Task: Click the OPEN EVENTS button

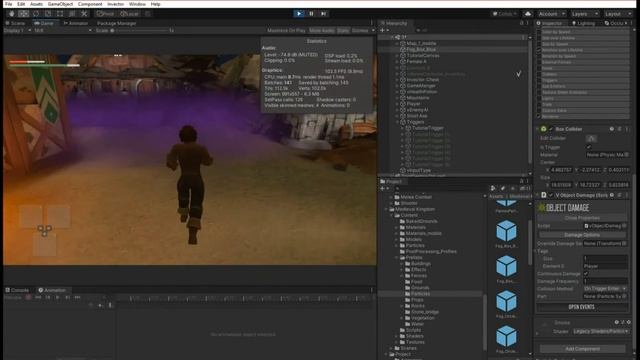Action: pyautogui.click(x=582, y=307)
